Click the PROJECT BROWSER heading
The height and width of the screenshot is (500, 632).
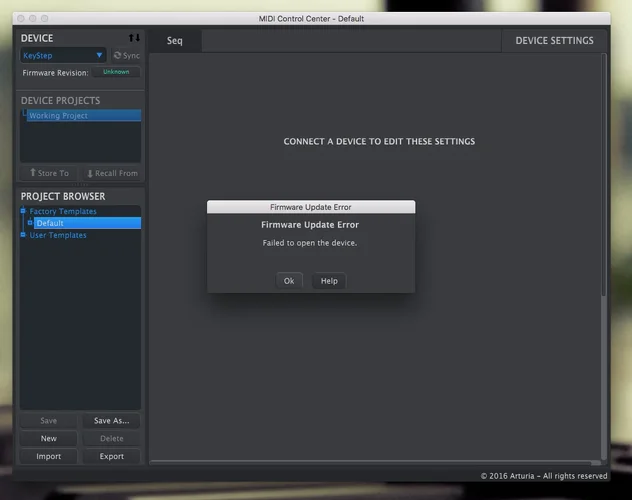coord(63,196)
